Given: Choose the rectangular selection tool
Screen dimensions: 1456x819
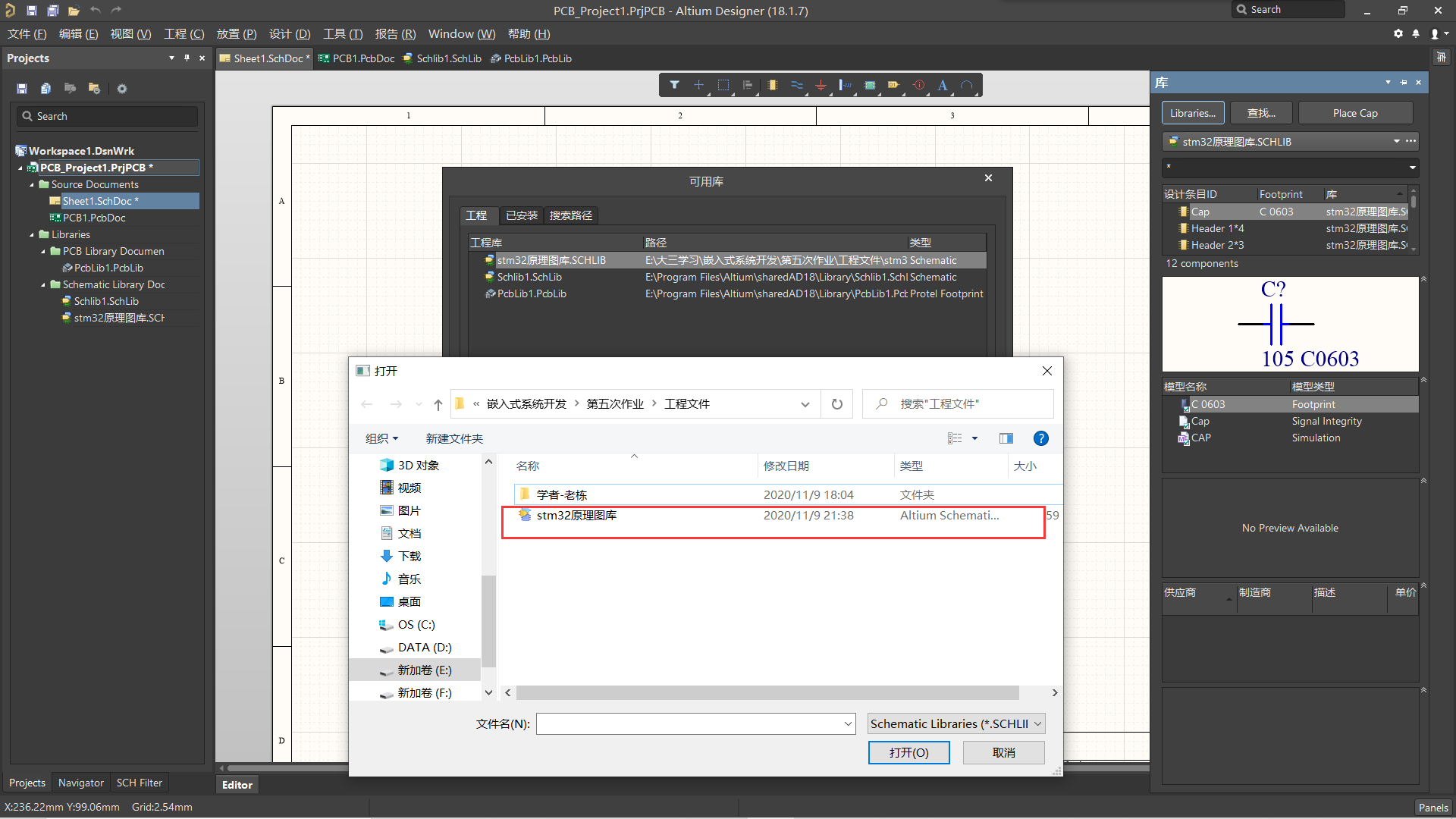Looking at the screenshot, I should (x=723, y=85).
